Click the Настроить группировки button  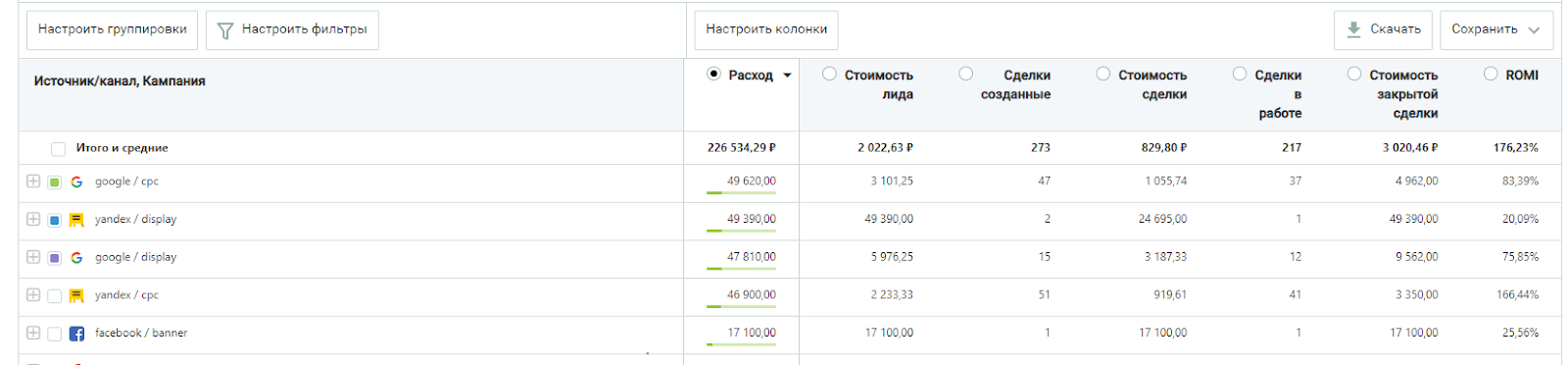point(113,29)
